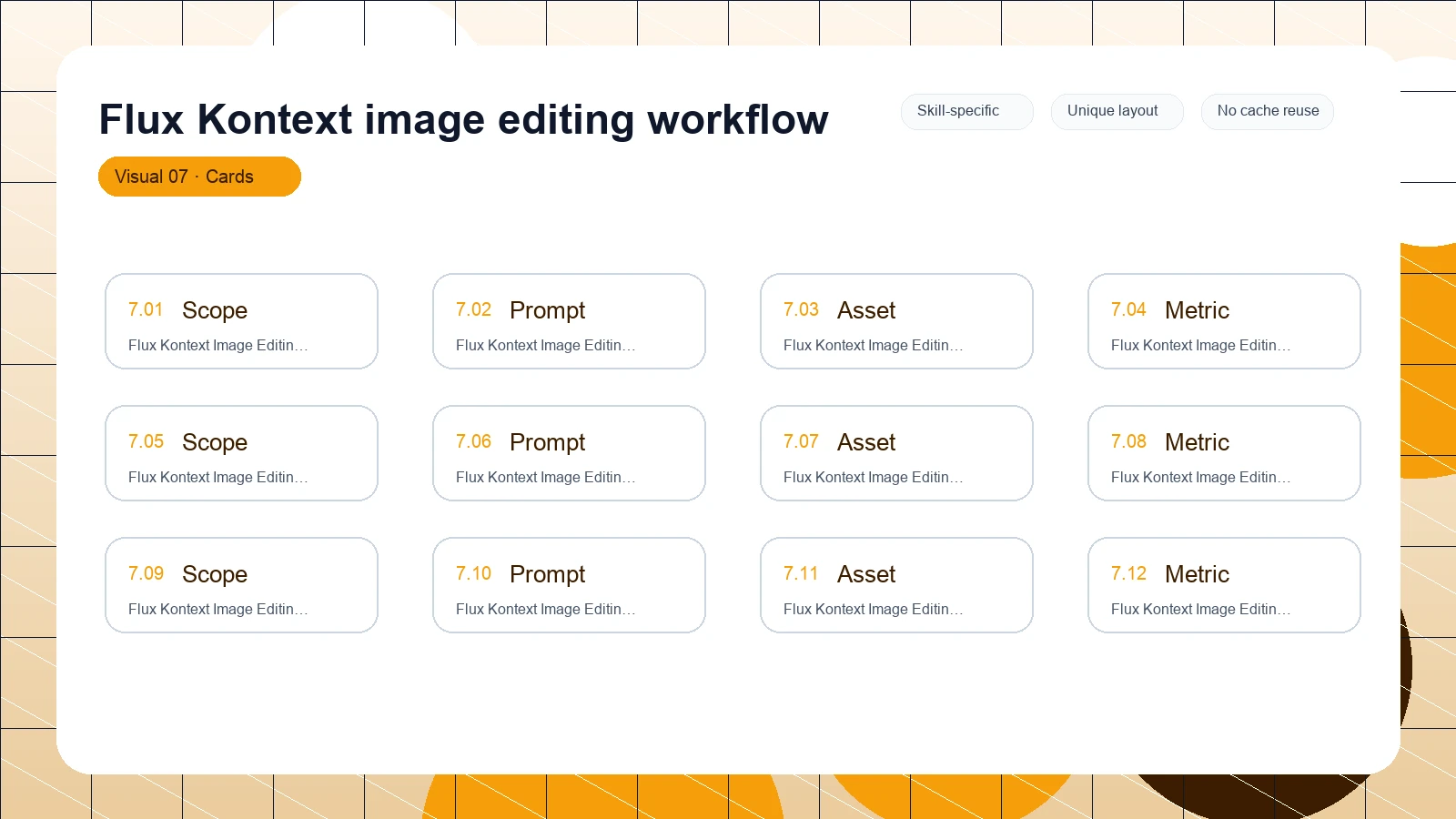Choose card 7.12 Metric

tap(1224, 585)
